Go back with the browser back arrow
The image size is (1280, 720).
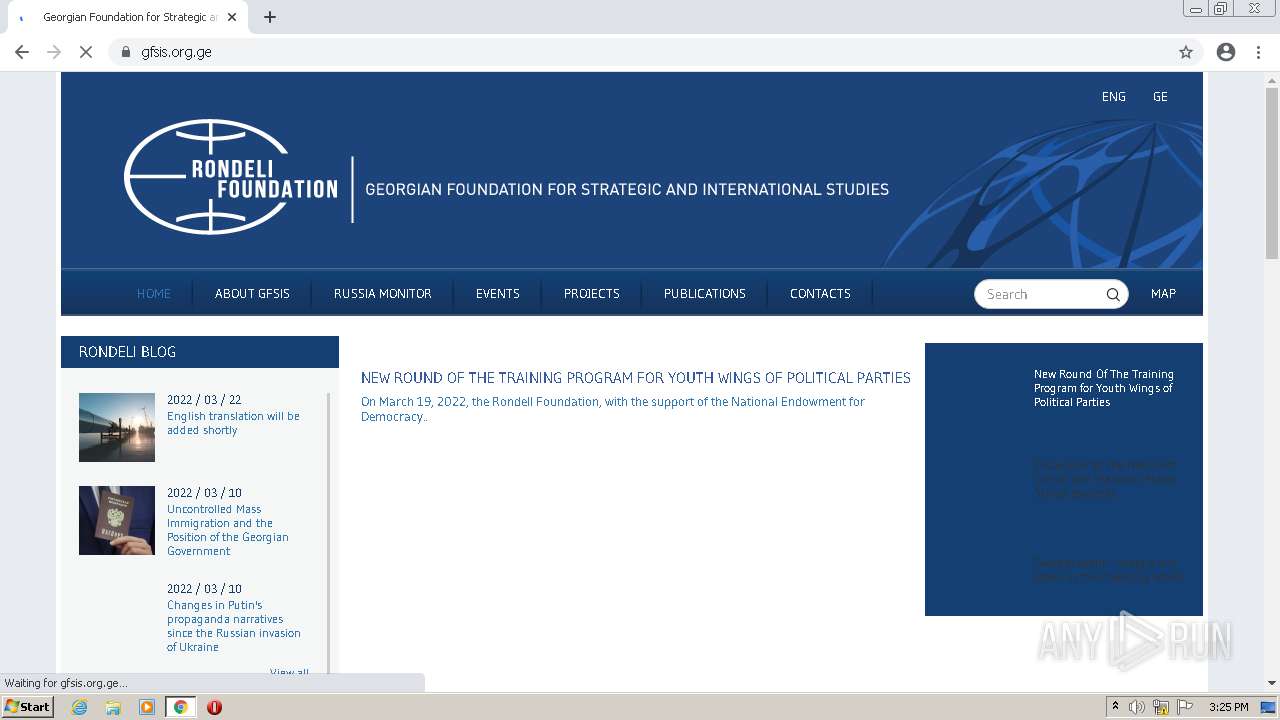click(22, 52)
